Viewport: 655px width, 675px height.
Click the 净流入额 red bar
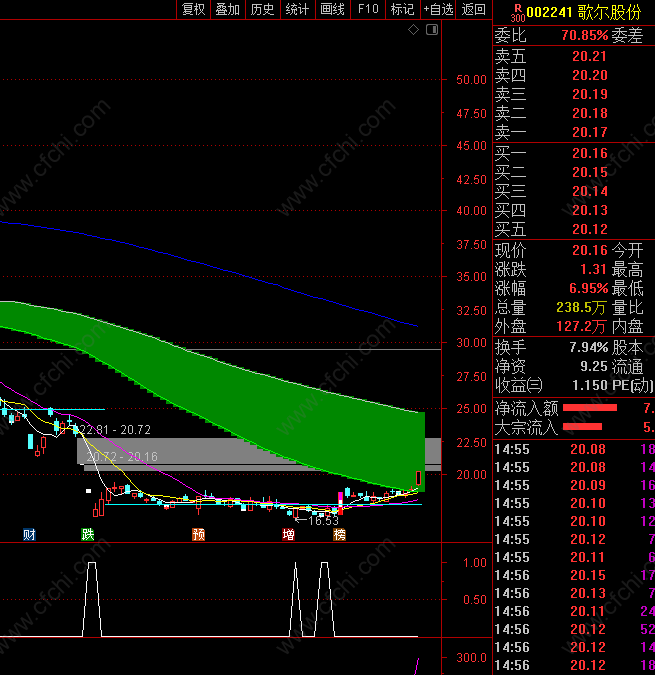click(x=590, y=407)
